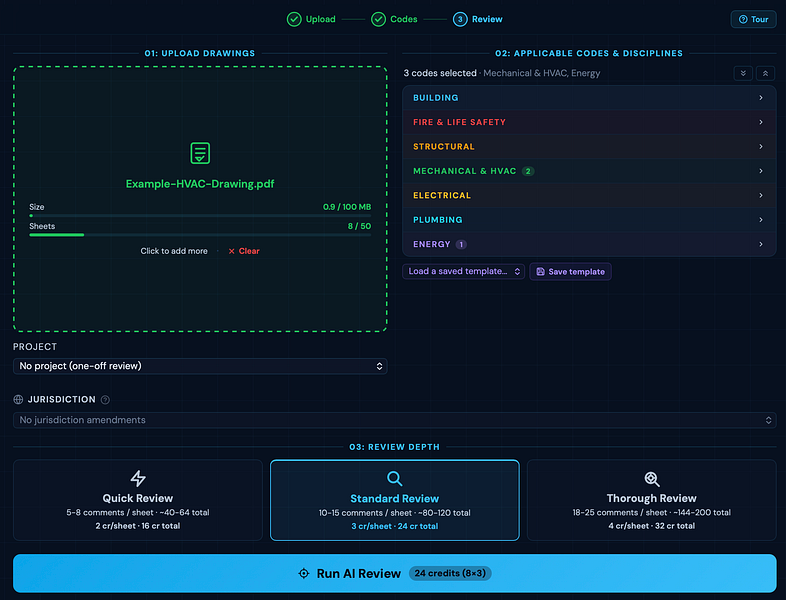This screenshot has height=600, width=786.
Task: Expand the Fire & Life Safety category
Action: tap(589, 122)
